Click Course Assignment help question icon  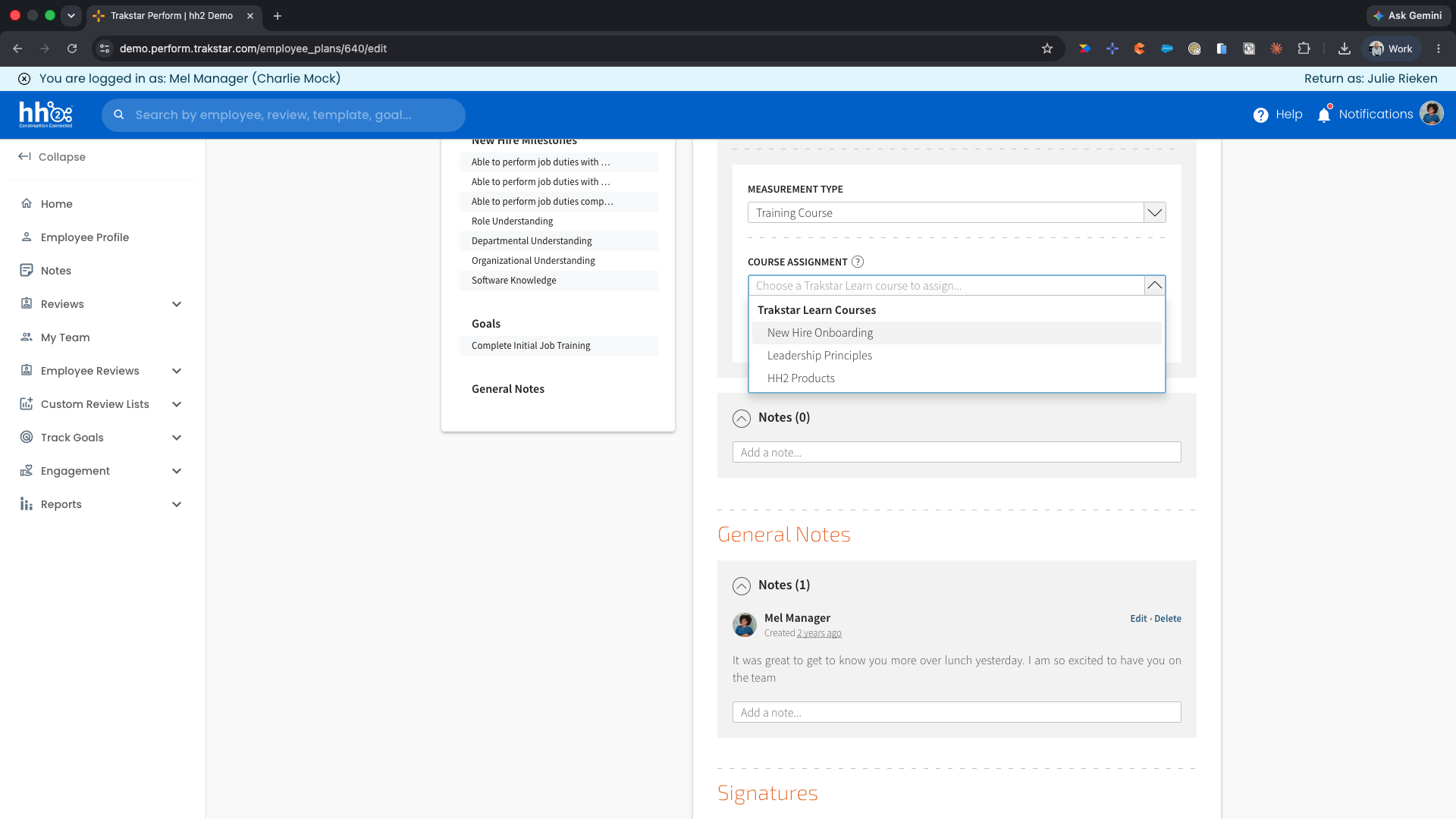click(858, 262)
